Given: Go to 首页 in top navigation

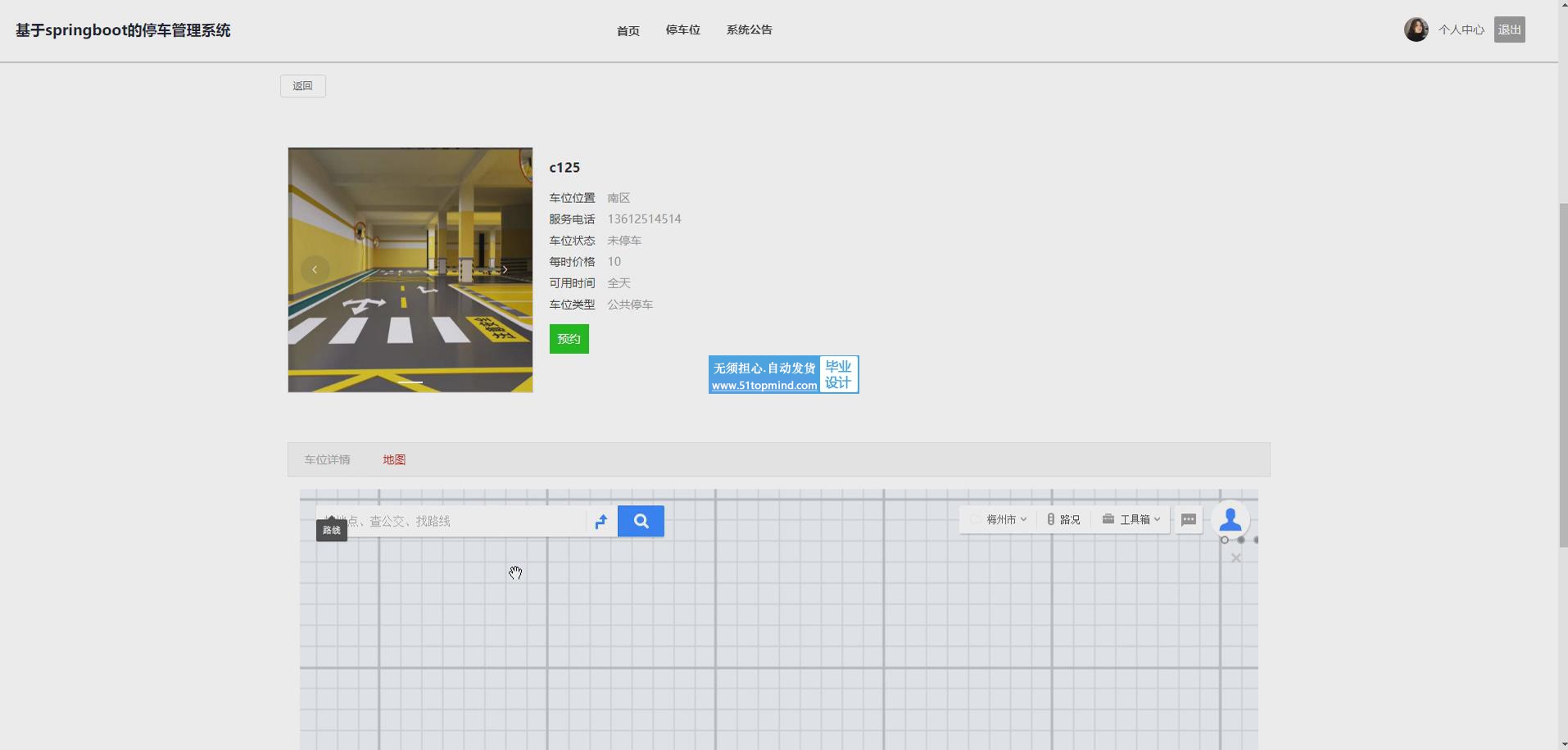Looking at the screenshot, I should (628, 30).
